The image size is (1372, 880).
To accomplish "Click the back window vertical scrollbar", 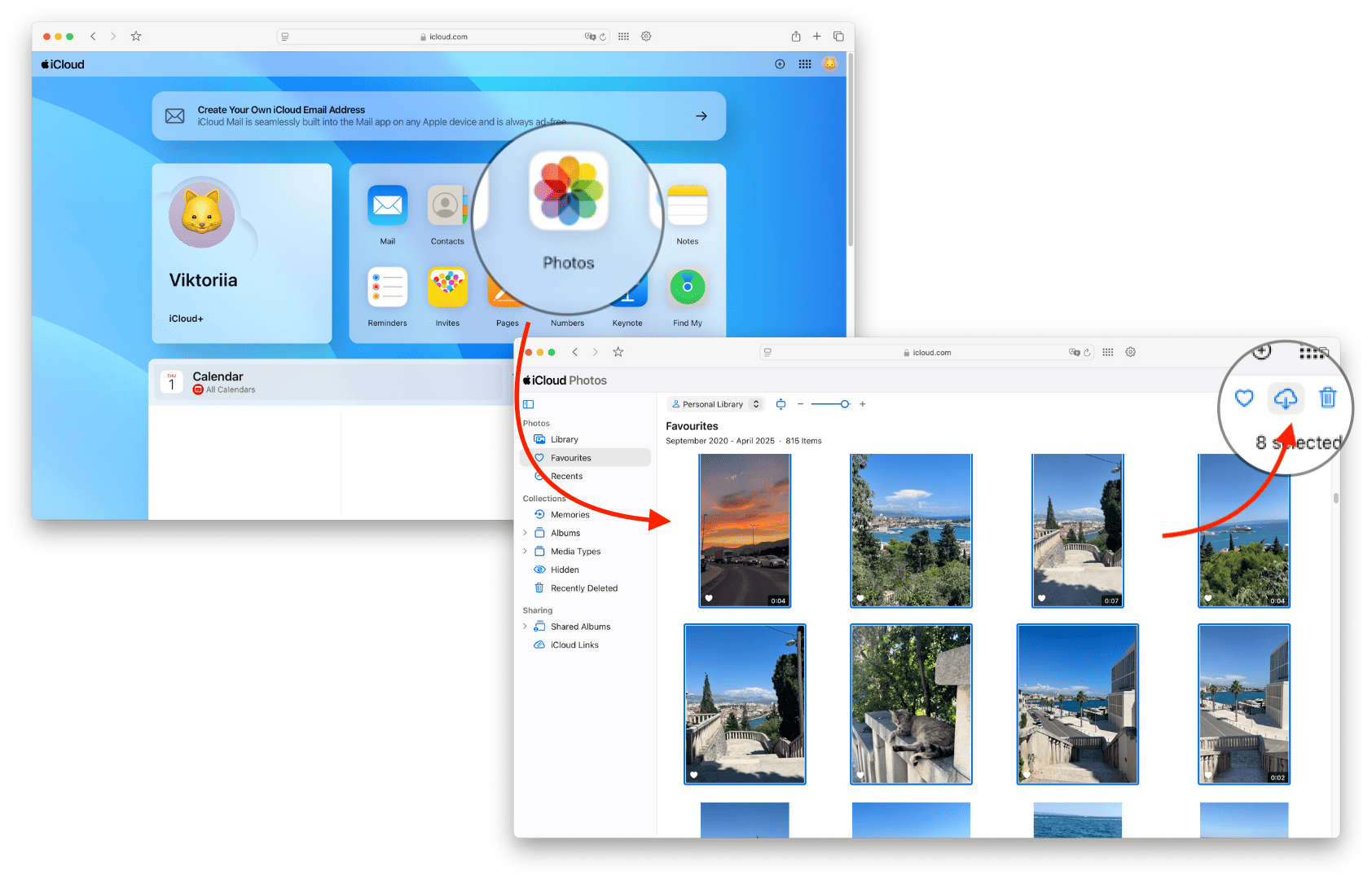I will click(x=851, y=151).
